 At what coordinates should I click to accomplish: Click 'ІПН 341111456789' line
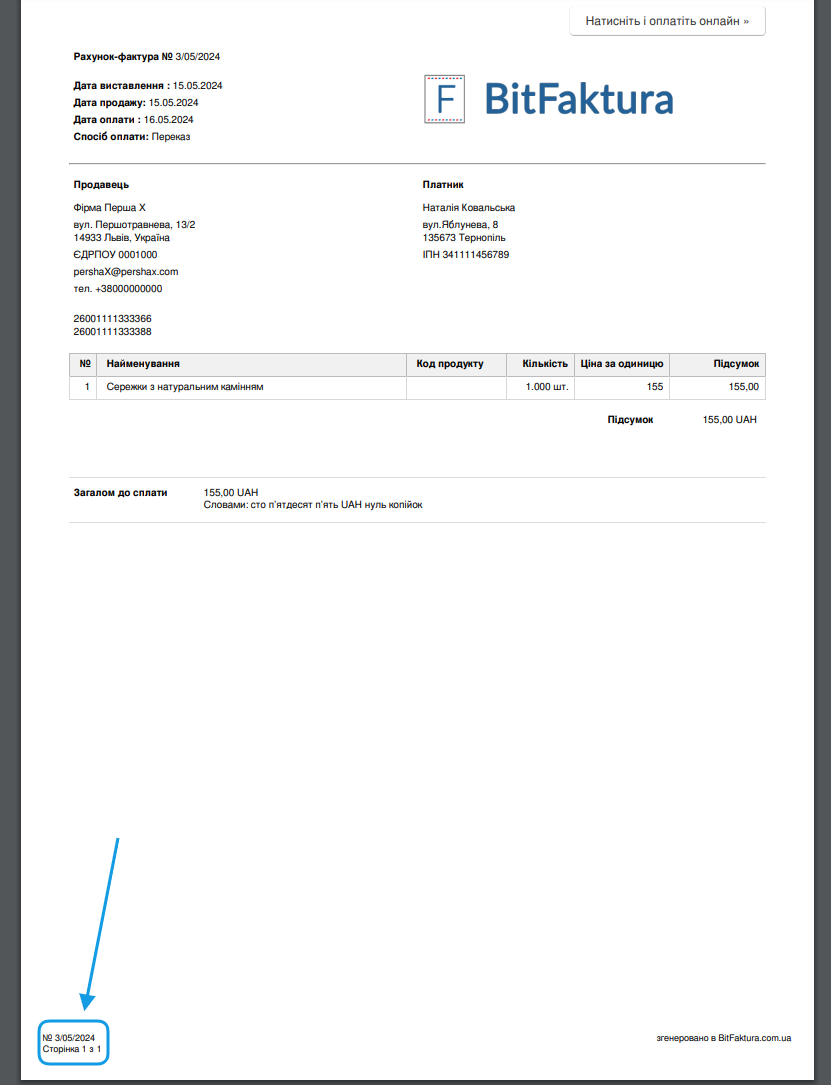[x=466, y=255]
